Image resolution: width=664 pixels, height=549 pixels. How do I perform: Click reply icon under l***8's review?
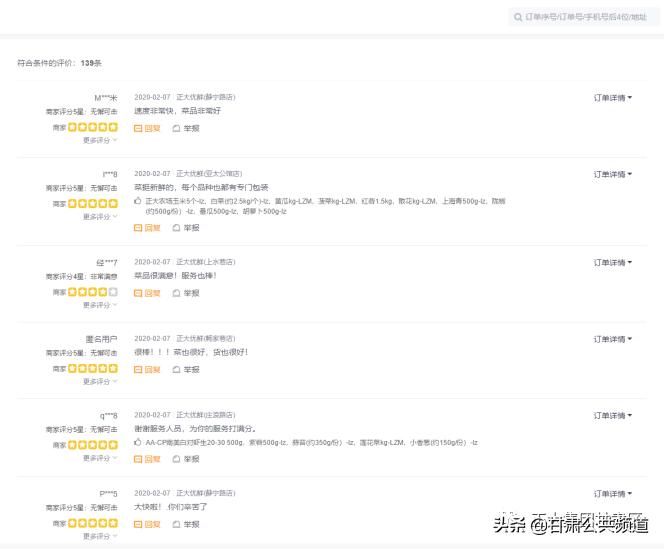138,228
